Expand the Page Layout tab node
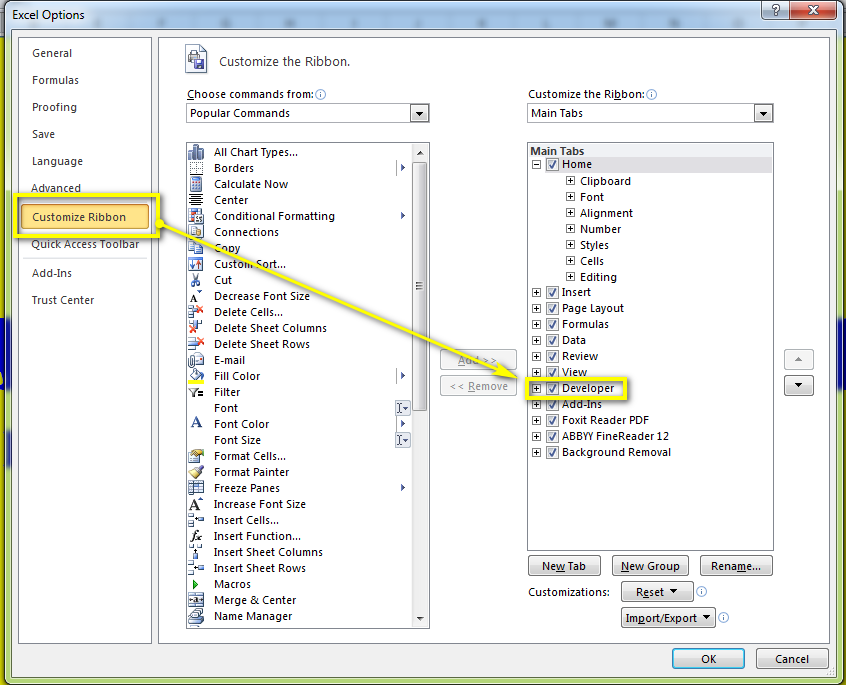Image resolution: width=846 pixels, height=685 pixels. pos(536,309)
